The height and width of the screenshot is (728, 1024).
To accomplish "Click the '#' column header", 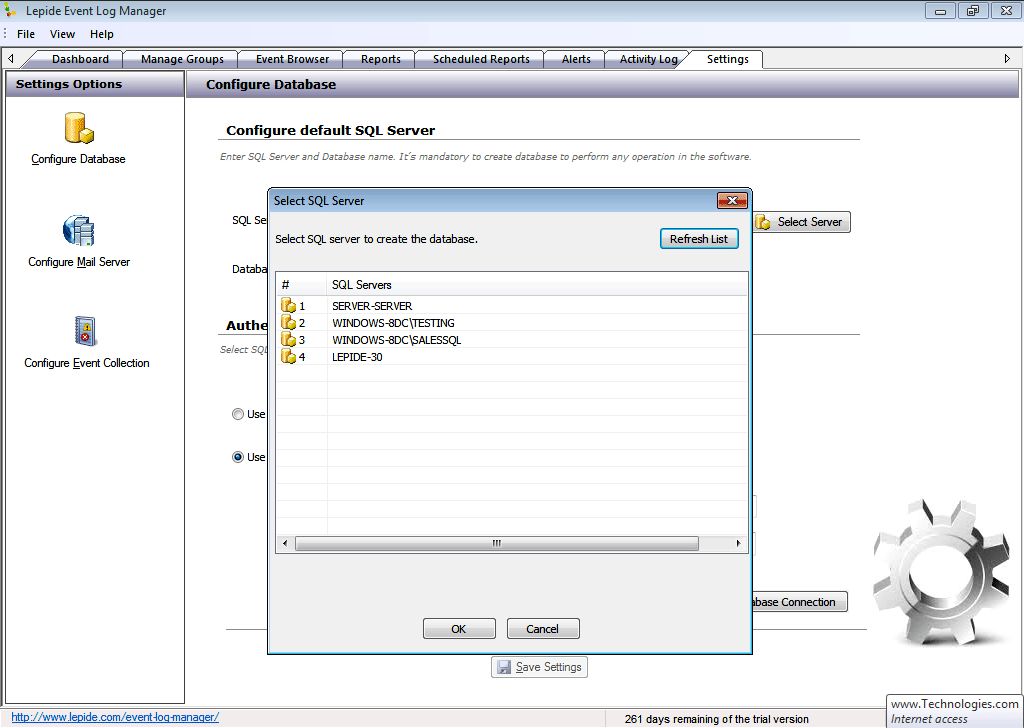I will pos(301,285).
